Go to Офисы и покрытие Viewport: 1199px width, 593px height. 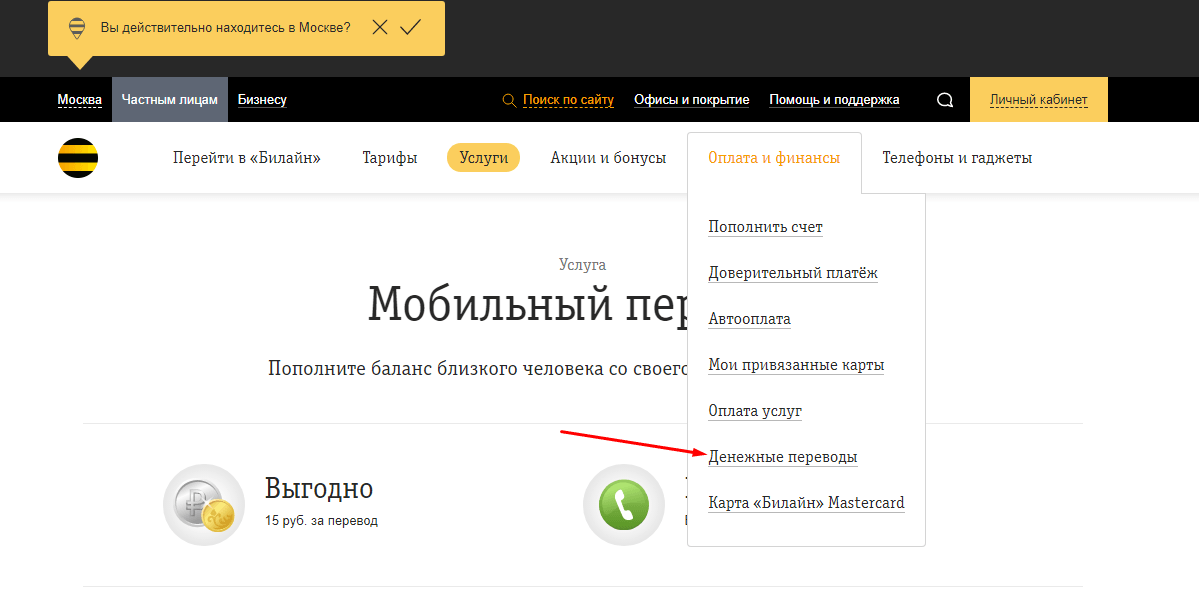pyautogui.click(x=691, y=99)
